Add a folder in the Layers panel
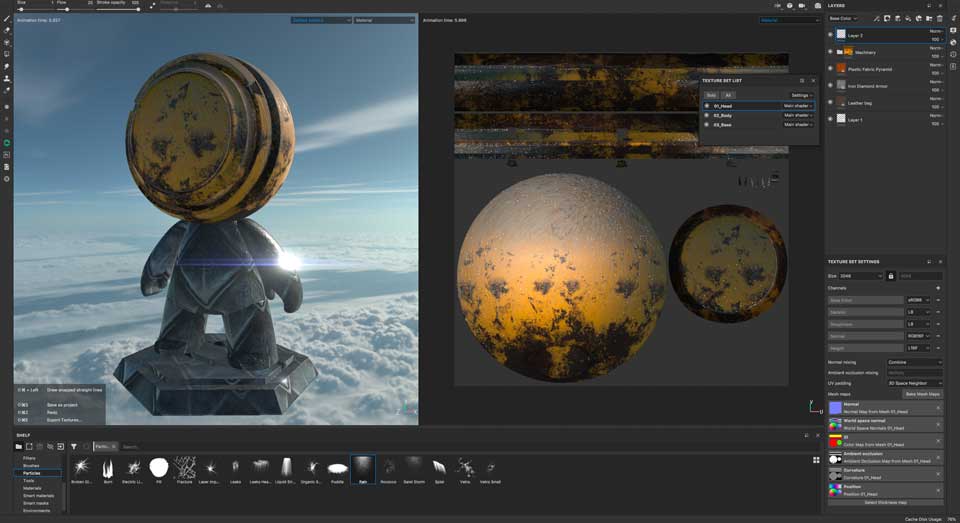The width and height of the screenshot is (960, 523). [x=927, y=18]
